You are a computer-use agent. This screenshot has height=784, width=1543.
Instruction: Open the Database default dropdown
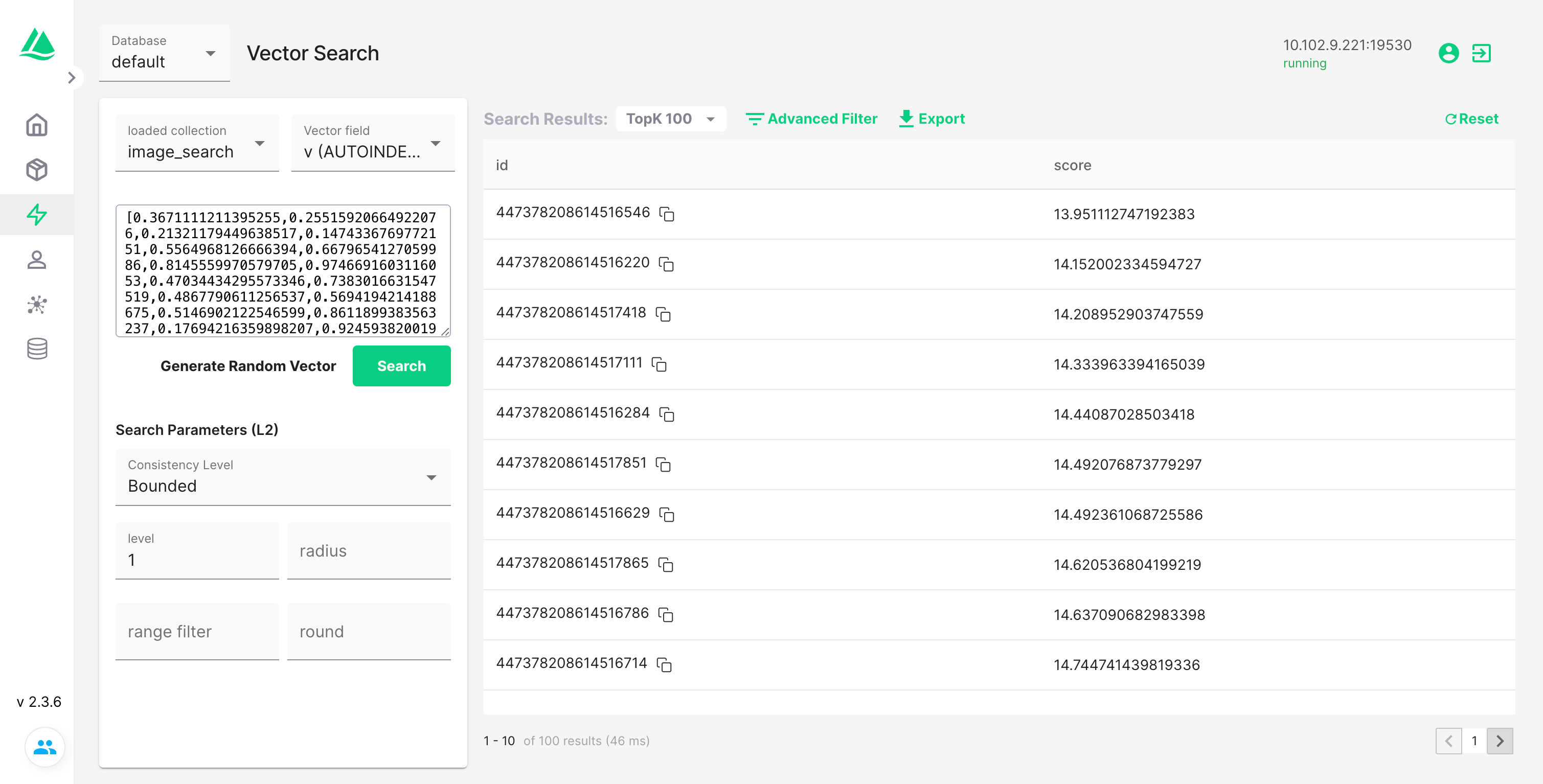pyautogui.click(x=164, y=53)
